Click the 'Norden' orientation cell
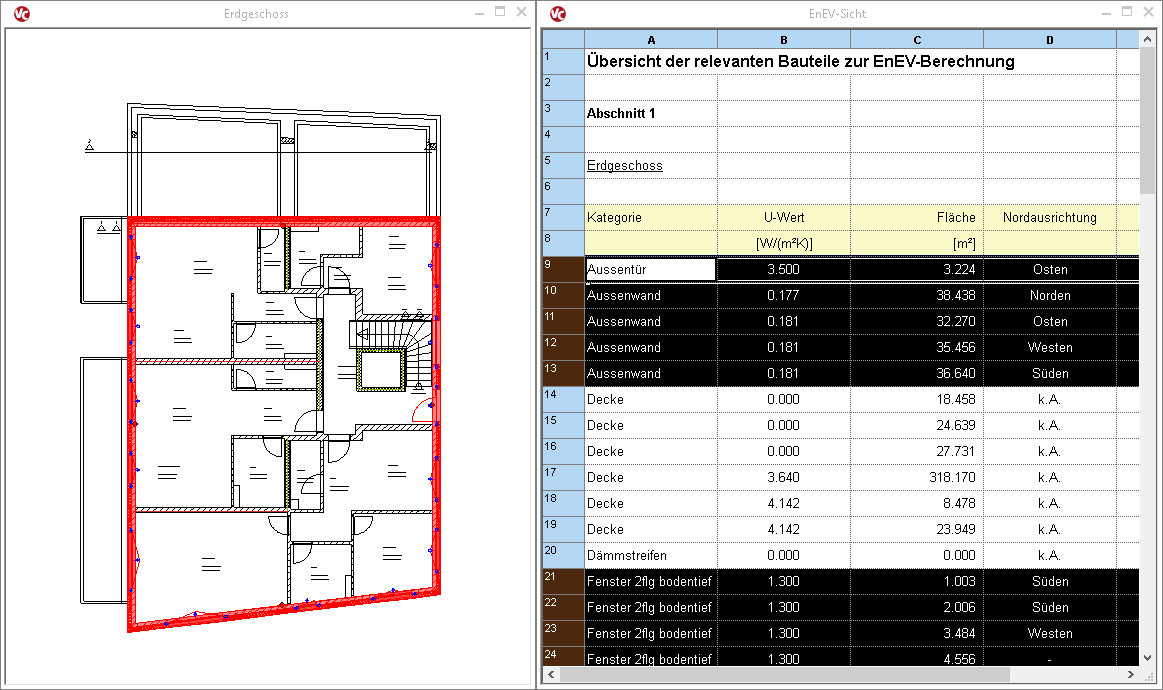Viewport: 1163px width, 690px height. [x=1050, y=295]
